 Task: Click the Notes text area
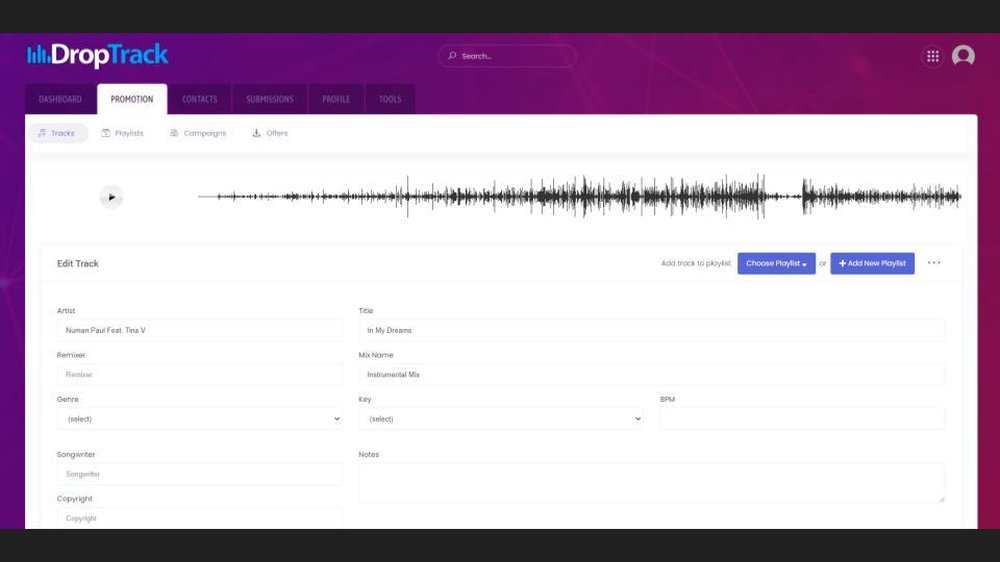[651, 482]
